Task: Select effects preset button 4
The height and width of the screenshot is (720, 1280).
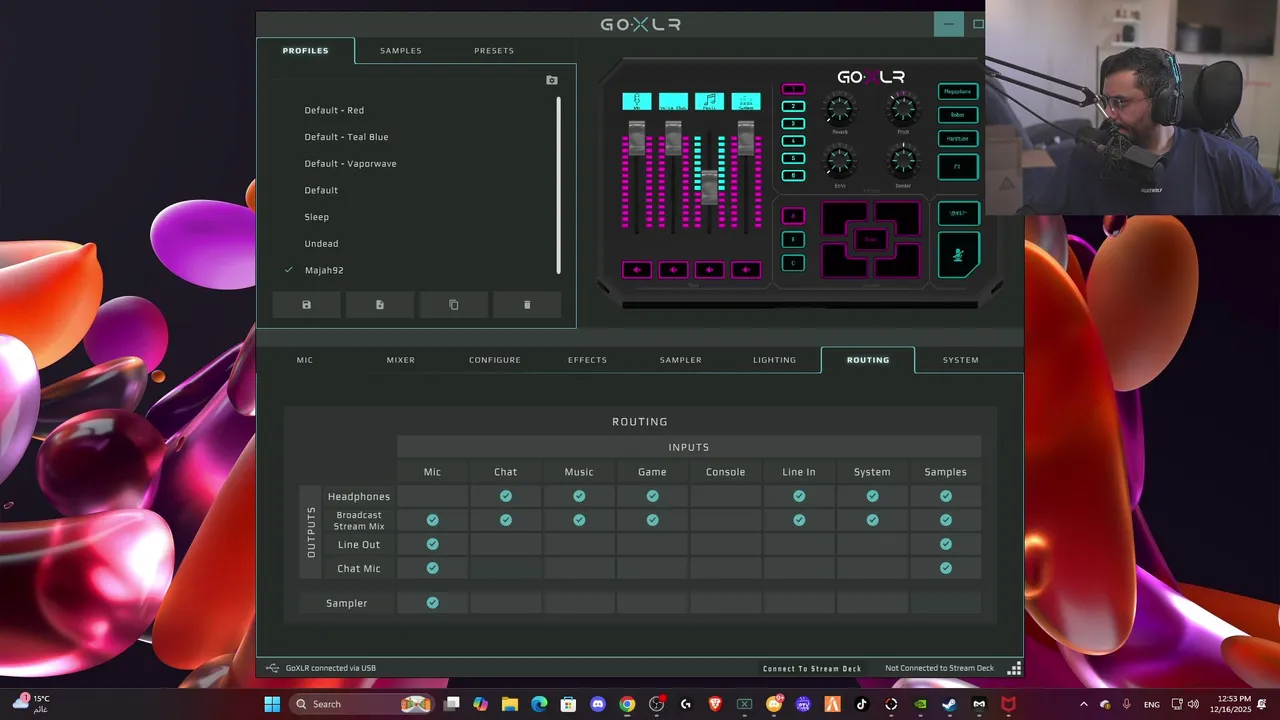Action: coord(793,141)
